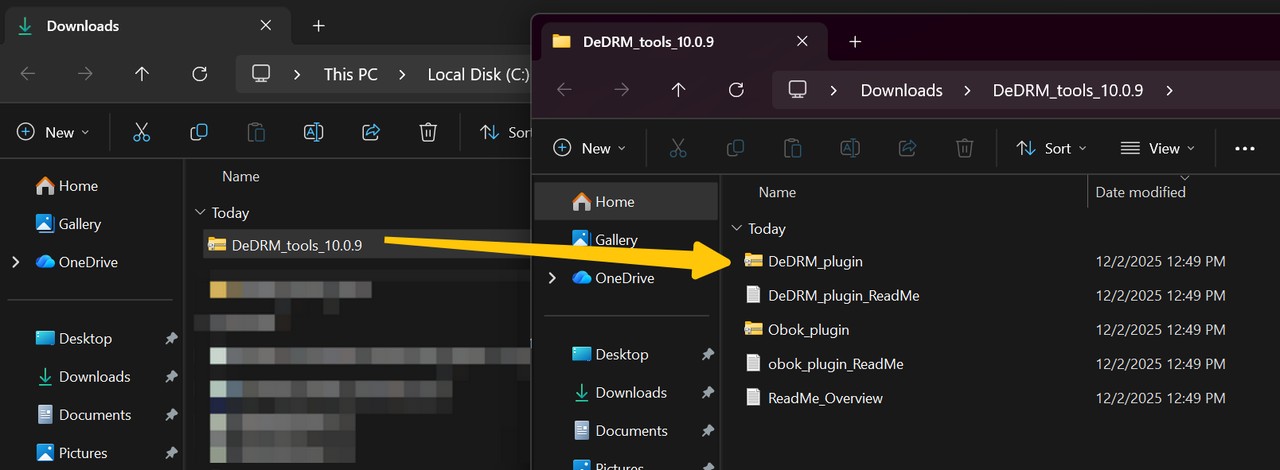1280x470 pixels.
Task: Sort by Name column in DeDRM_tools window
Action: (777, 192)
